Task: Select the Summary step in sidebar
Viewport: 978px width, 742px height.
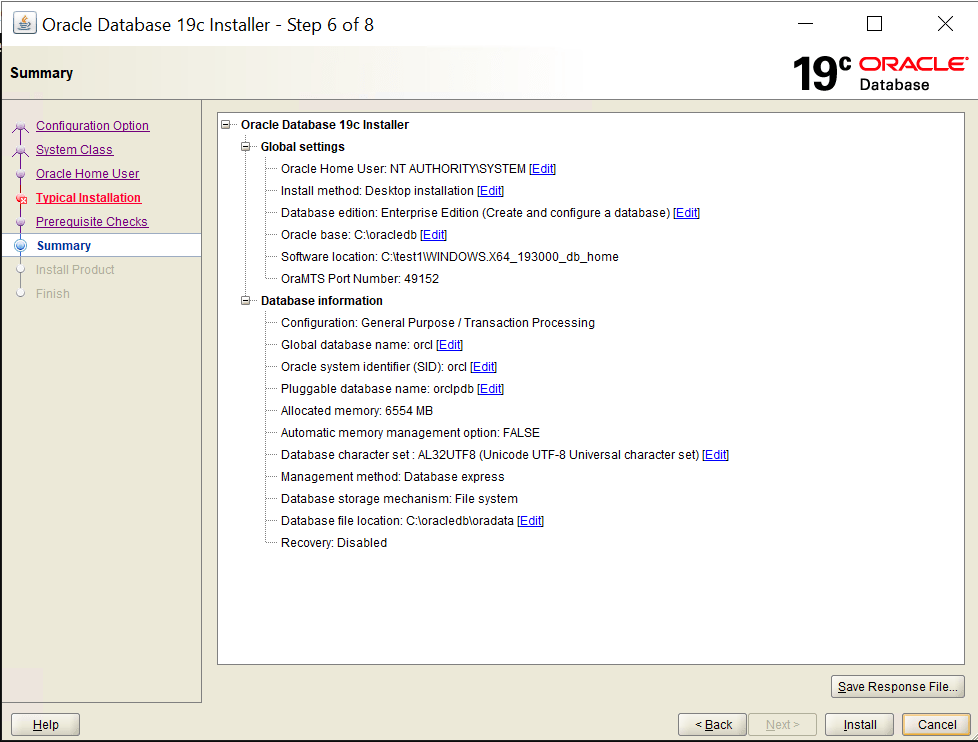Action: (64, 246)
